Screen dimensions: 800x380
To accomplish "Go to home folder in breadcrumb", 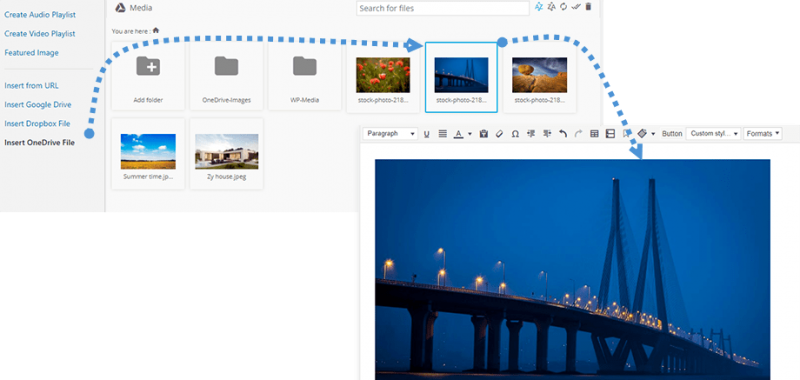I will click(156, 31).
